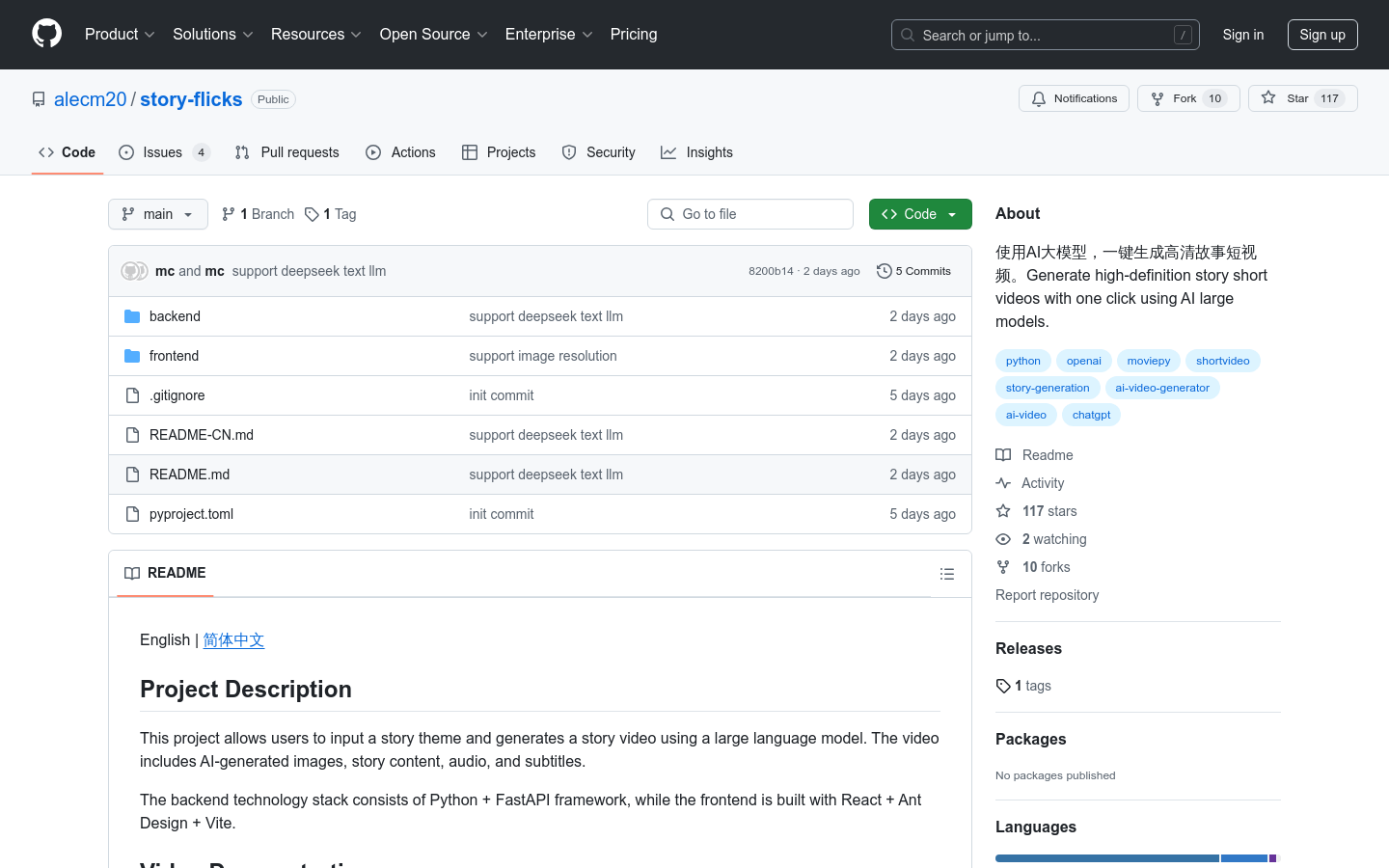The width and height of the screenshot is (1389, 868).
Task: Click the star icon beside 117 stars
Action: point(1003,511)
